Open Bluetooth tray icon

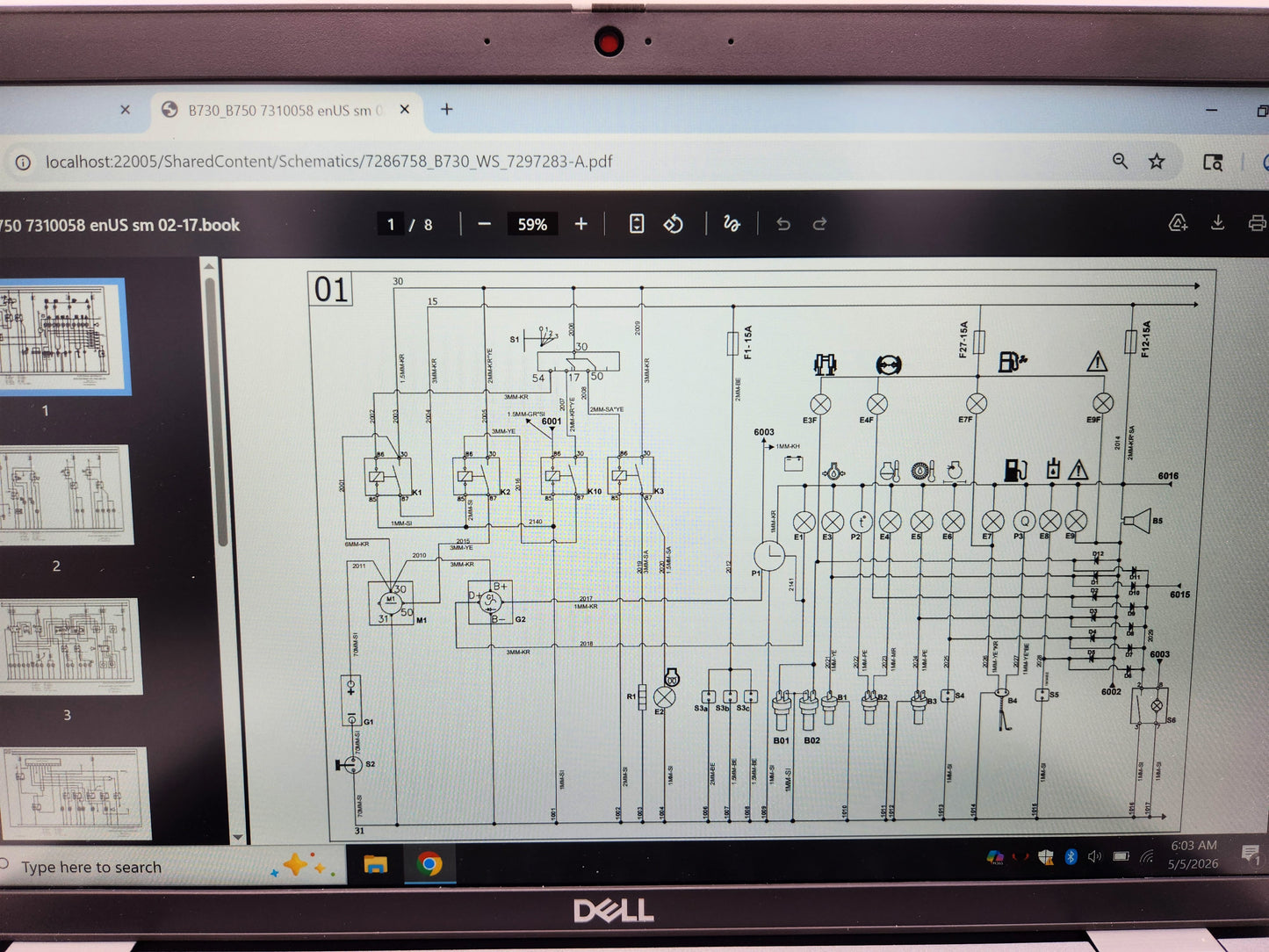pos(1071,857)
